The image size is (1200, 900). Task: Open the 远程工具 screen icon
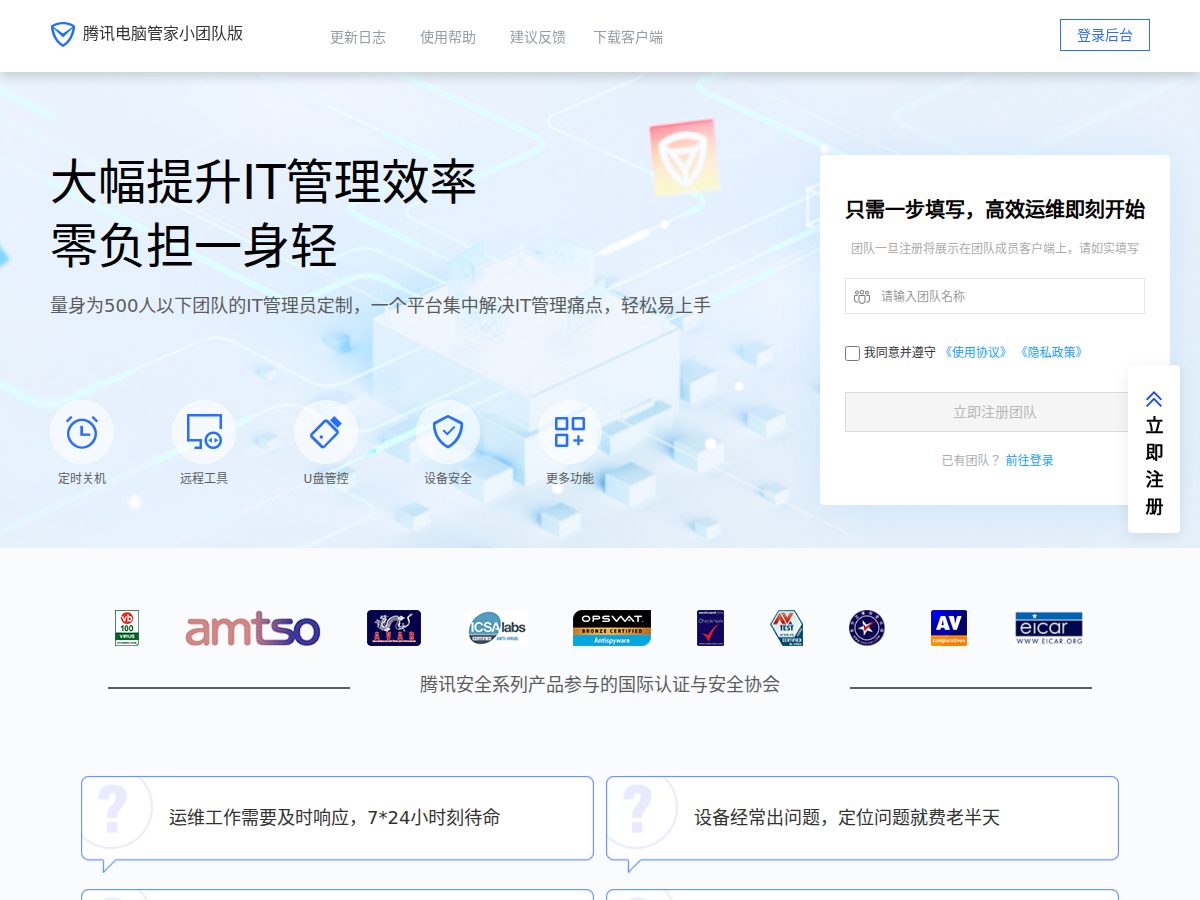tap(204, 432)
